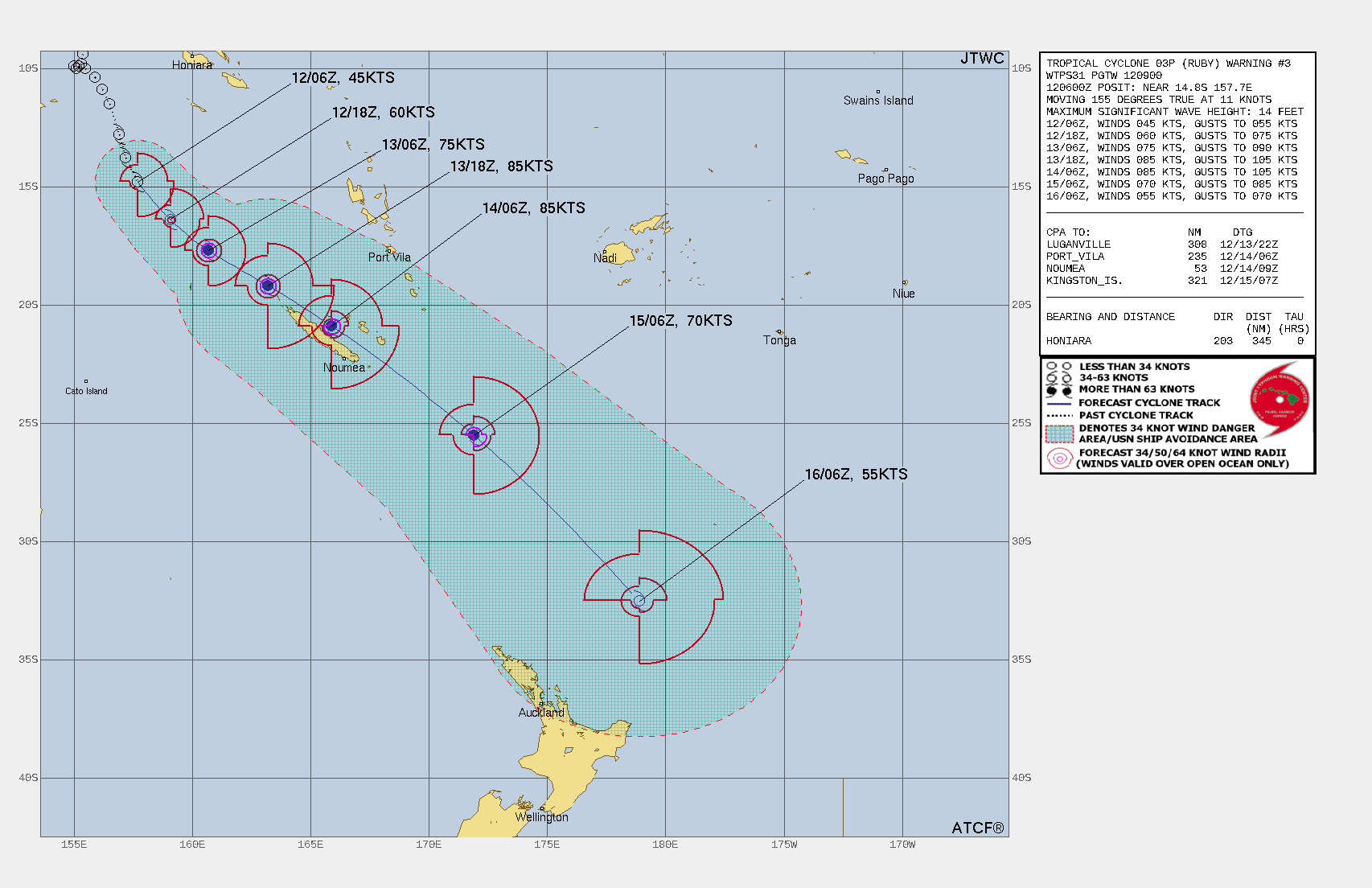This screenshot has height=888, width=1372.
Task: Click the LESS THAN 34 KNOTS legend symbol
Action: [x=1059, y=367]
